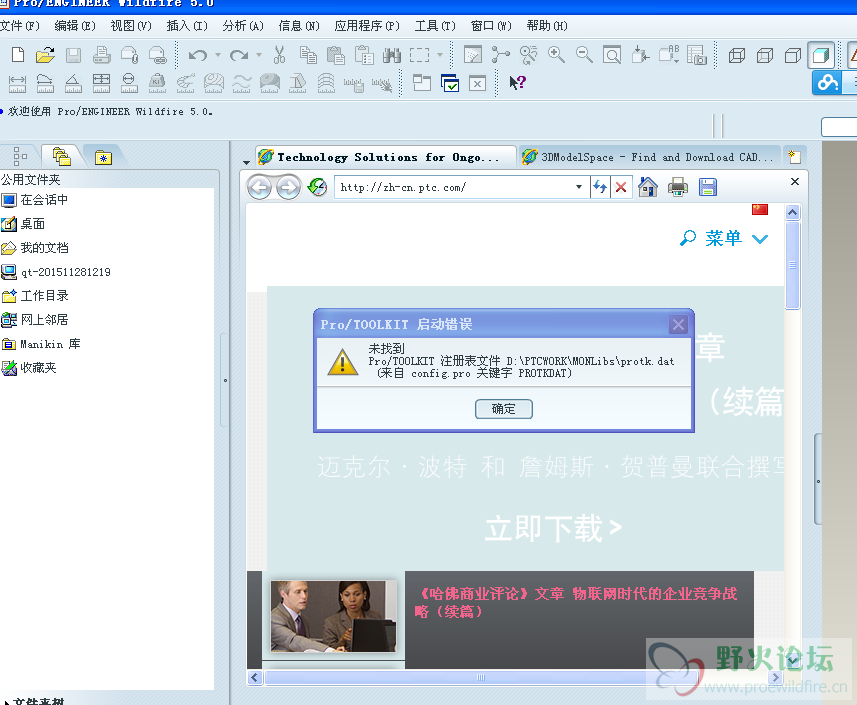Image resolution: width=857 pixels, height=705 pixels.
Task: Select 网上邻居 folder entry
Action: [34, 320]
